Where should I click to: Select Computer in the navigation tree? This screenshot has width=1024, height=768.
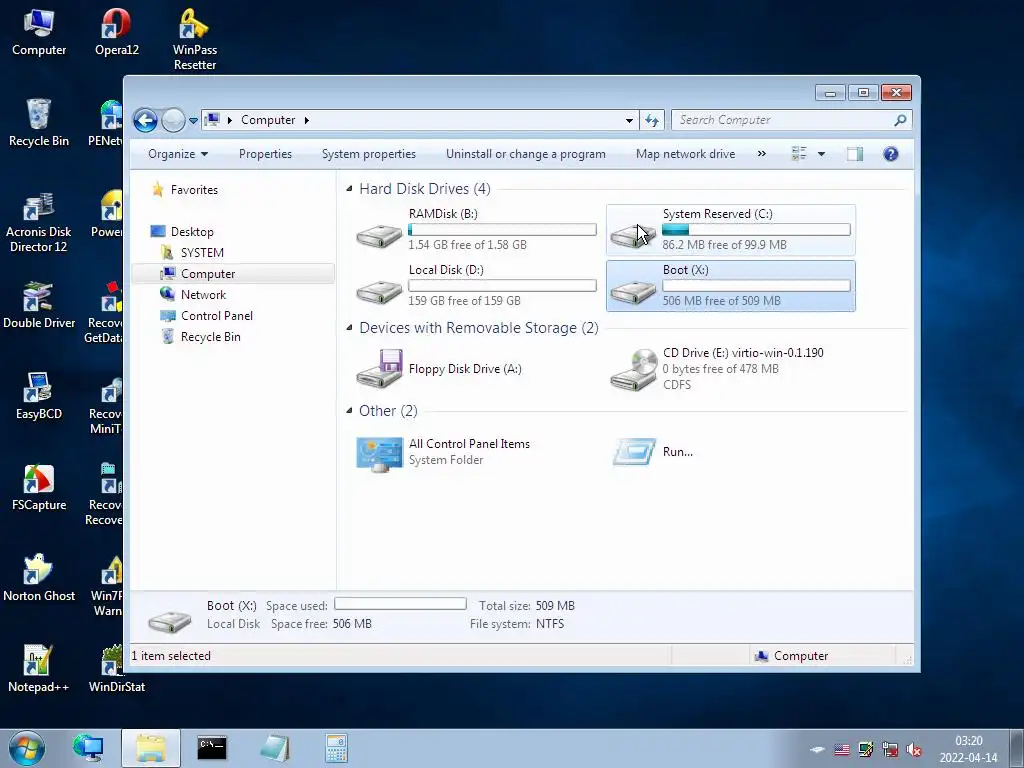click(233, 274)
